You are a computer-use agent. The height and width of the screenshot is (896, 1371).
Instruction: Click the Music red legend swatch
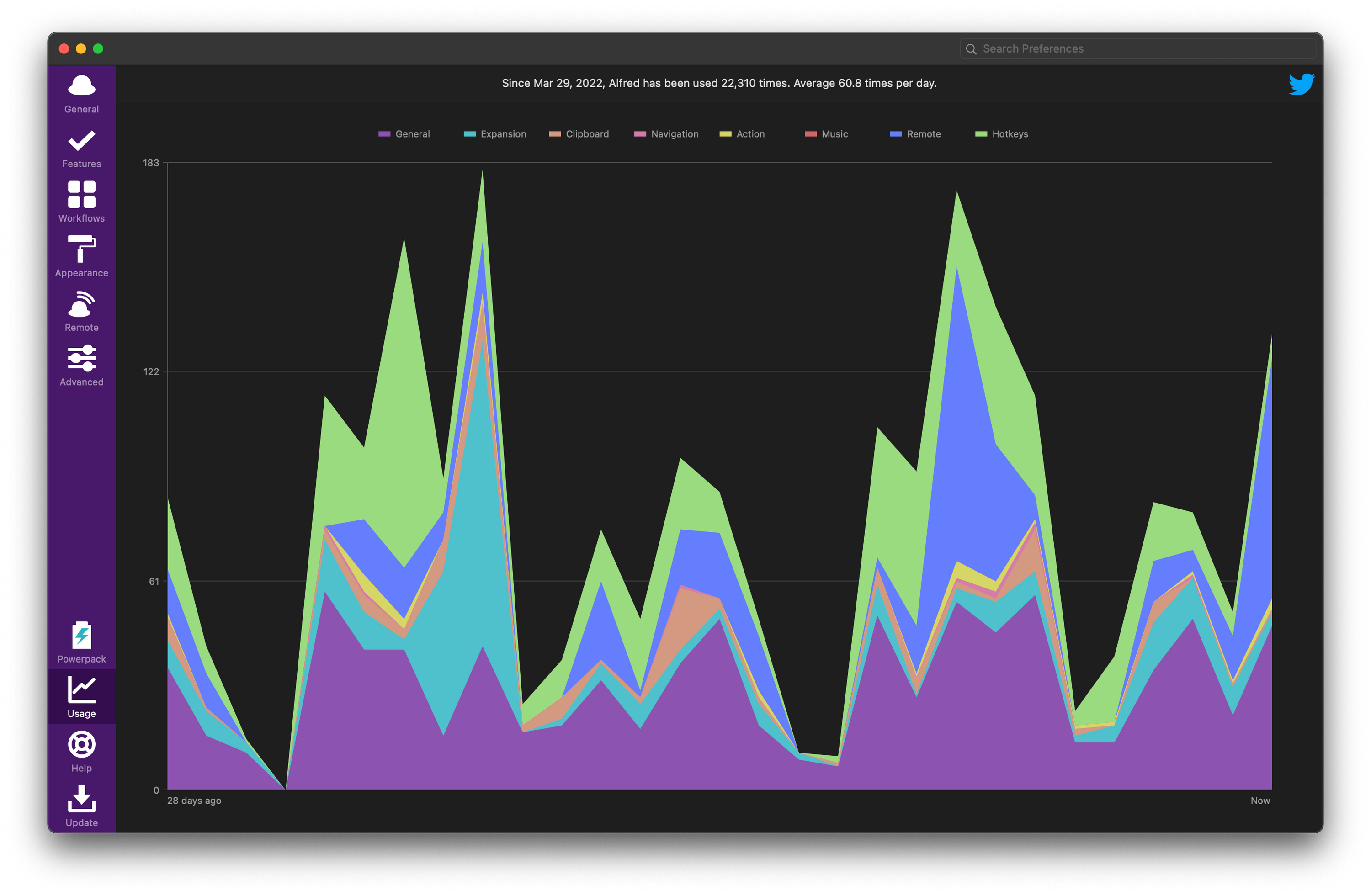pyautogui.click(x=811, y=134)
